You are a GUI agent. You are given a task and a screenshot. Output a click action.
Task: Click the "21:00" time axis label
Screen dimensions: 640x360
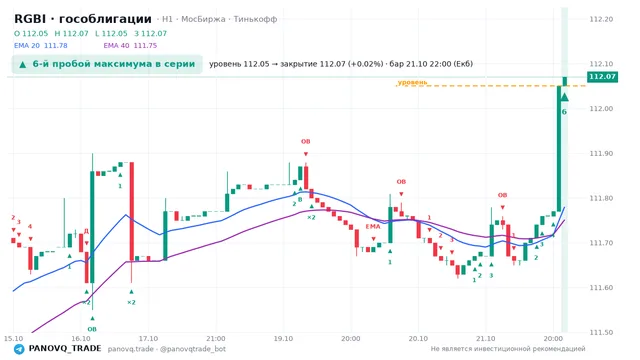click(x=216, y=339)
